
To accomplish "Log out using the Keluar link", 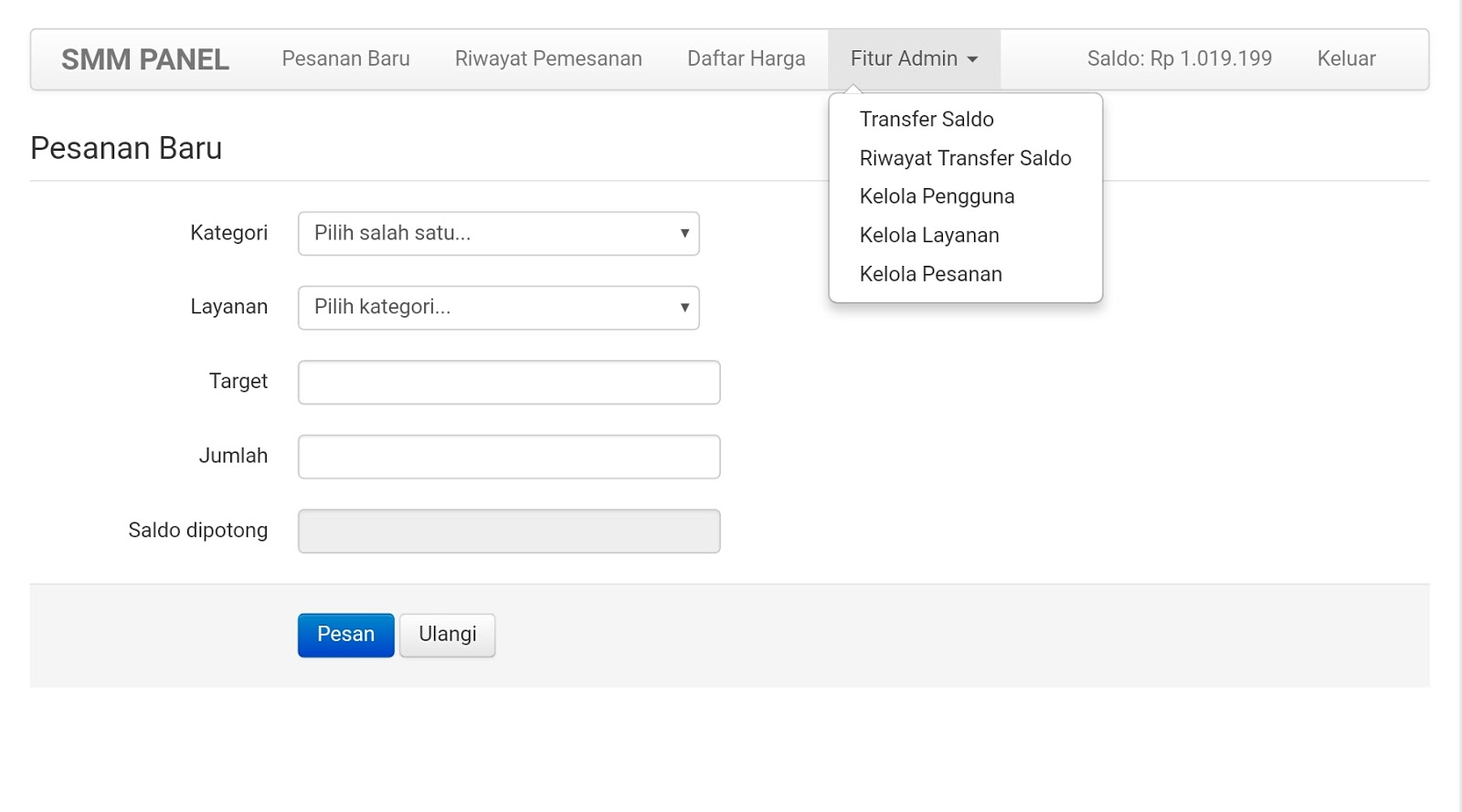I will tap(1346, 58).
